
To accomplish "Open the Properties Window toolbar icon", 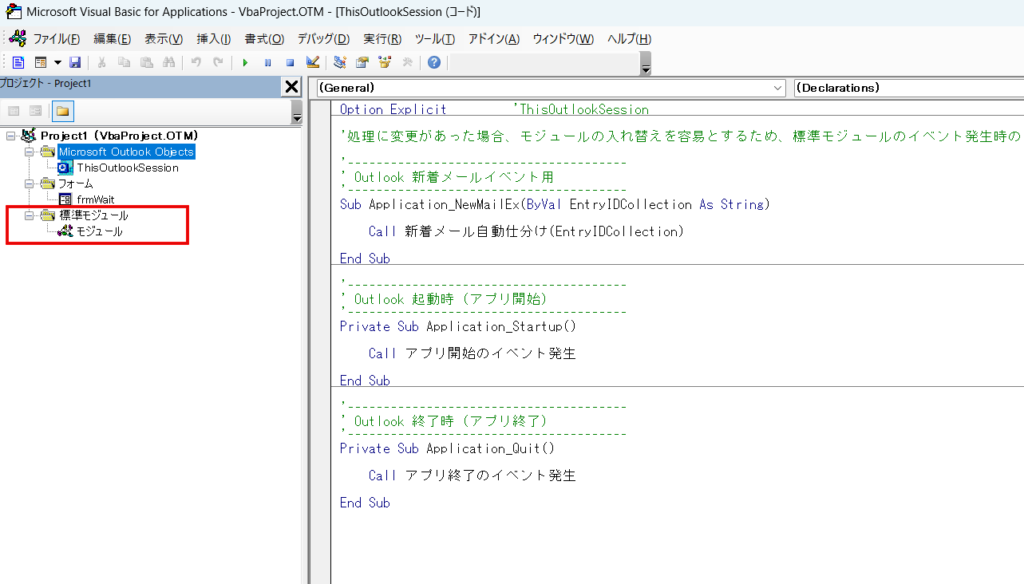I will 362,62.
